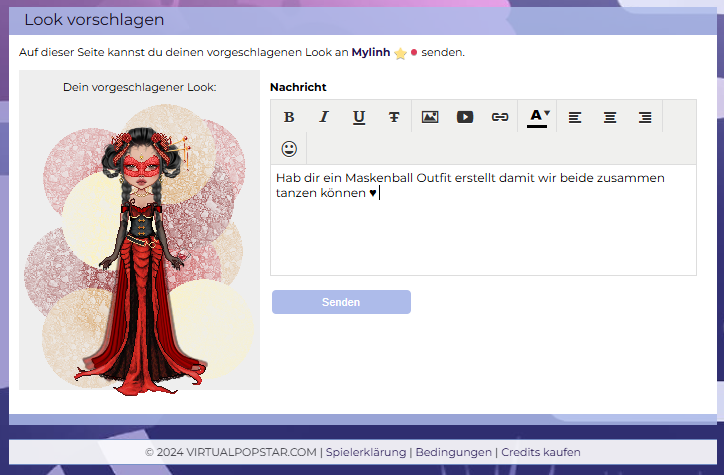Screen dimensions: 724x475
Task: Apply strikethrough formatting
Action: pyautogui.click(x=394, y=117)
